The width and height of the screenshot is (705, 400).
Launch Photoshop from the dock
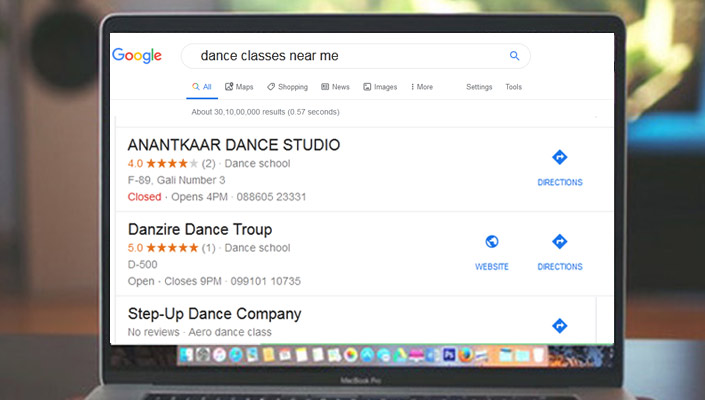coord(449,355)
